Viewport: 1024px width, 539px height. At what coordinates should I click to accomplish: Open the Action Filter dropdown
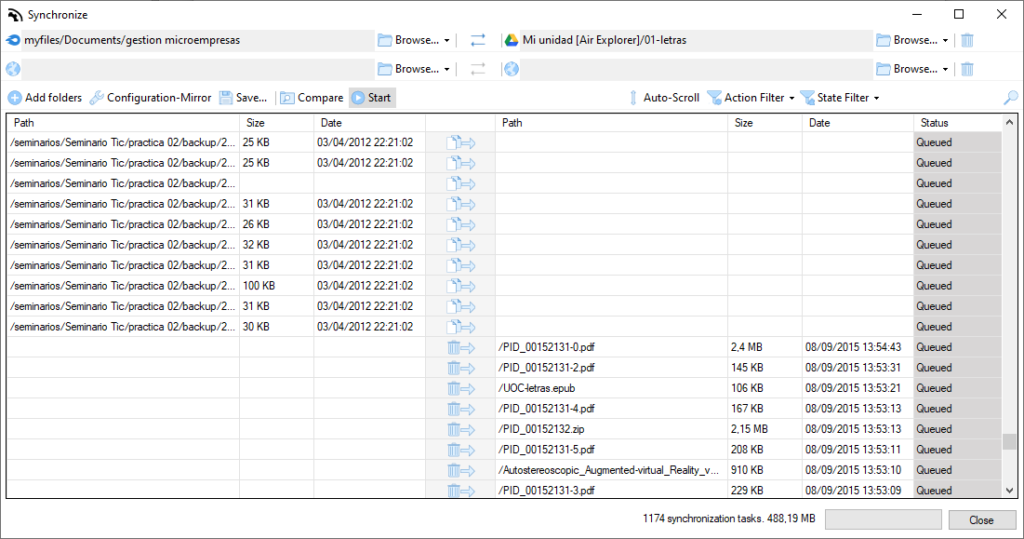pyautogui.click(x=751, y=98)
